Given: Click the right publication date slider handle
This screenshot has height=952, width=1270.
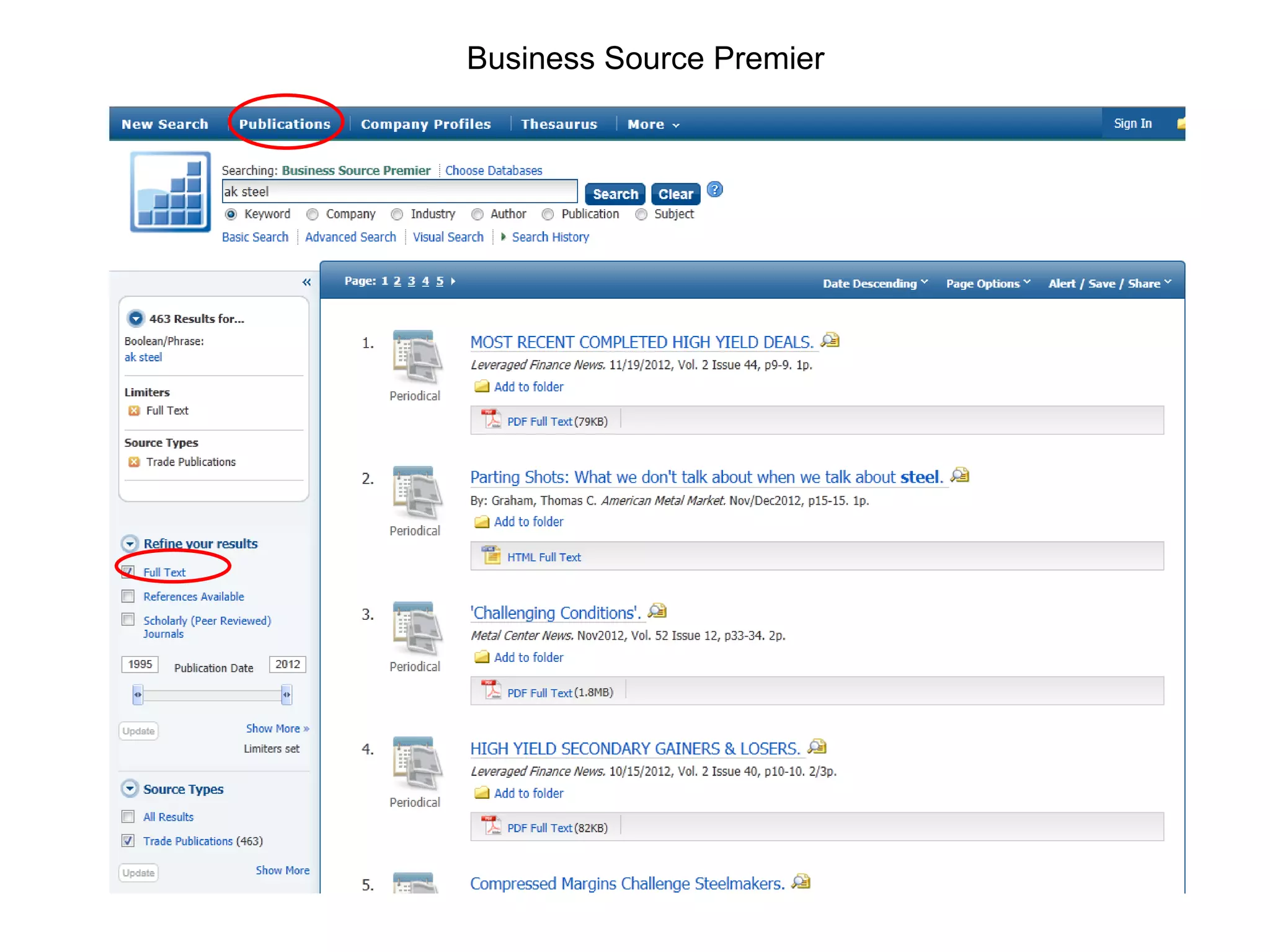Looking at the screenshot, I should click(286, 694).
